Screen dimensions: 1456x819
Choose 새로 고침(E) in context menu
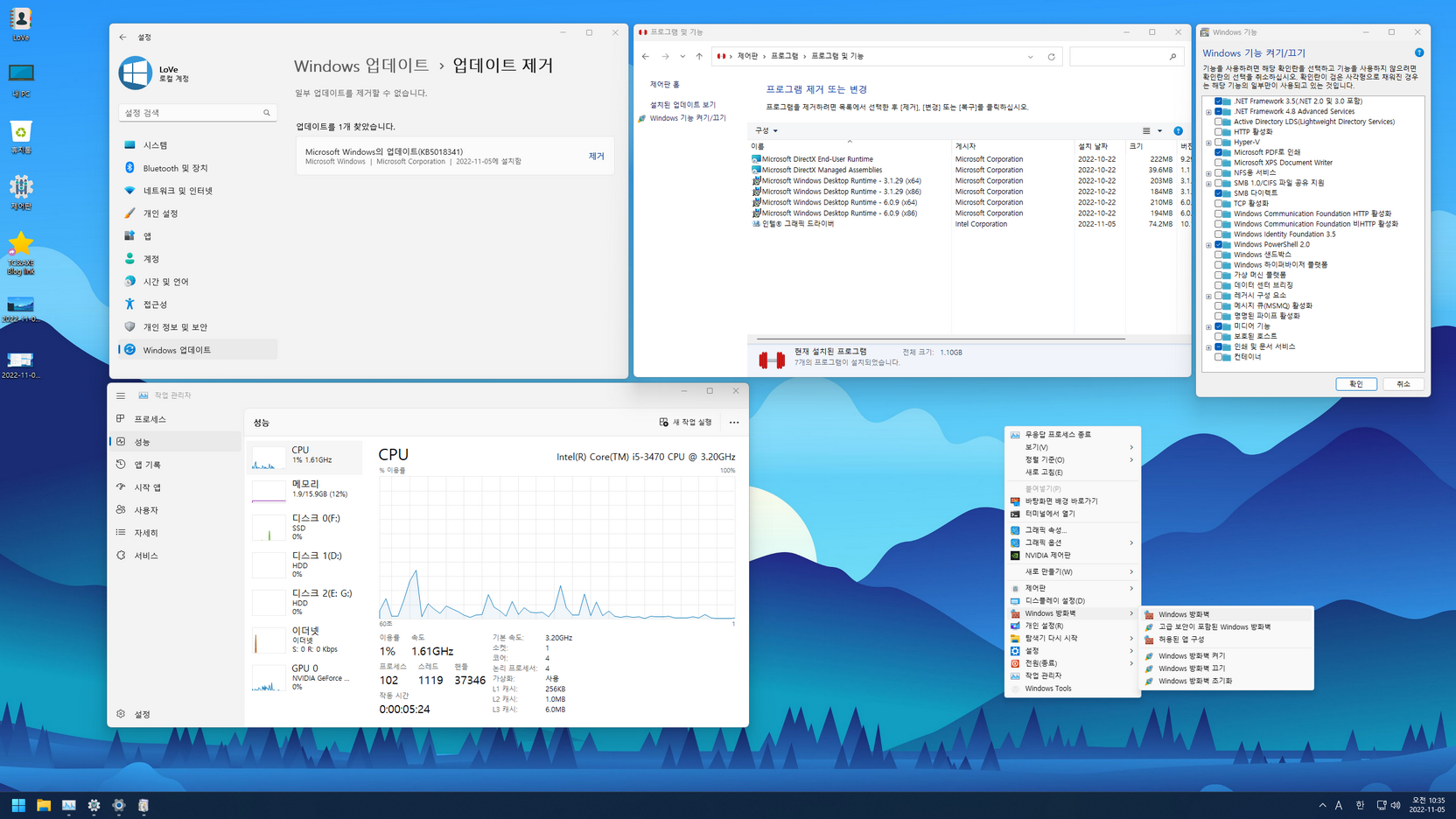click(x=1073, y=472)
